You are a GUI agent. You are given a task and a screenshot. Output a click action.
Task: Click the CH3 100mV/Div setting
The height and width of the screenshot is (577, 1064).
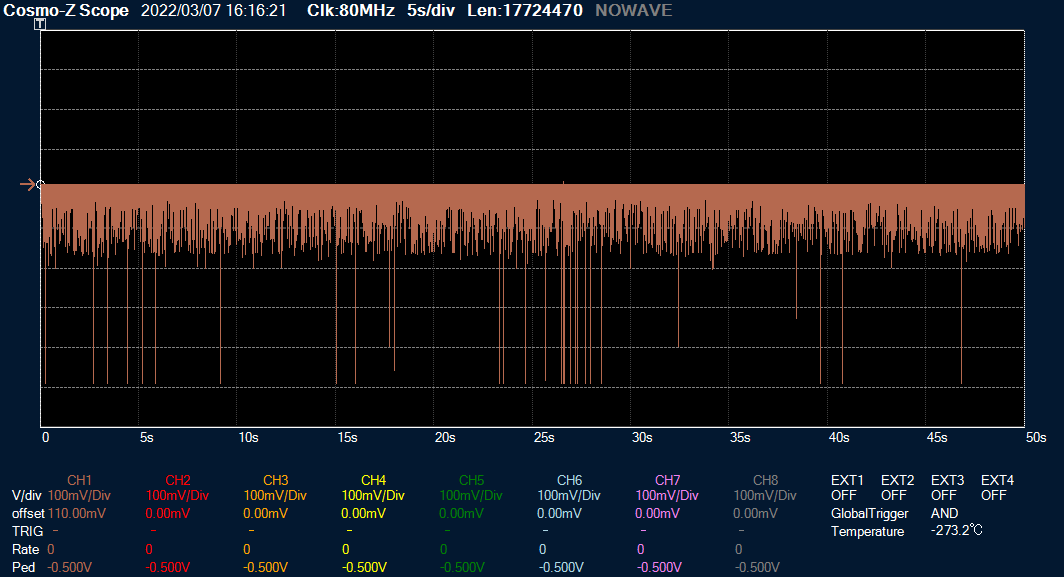coord(275,495)
